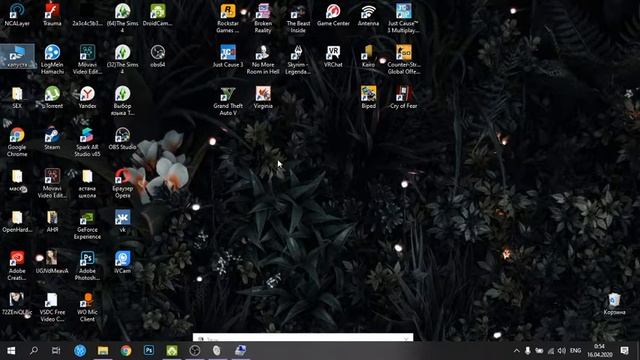Viewport: 640px width, 360px height.
Task: Switch the ENG input language
Action: click(x=576, y=351)
